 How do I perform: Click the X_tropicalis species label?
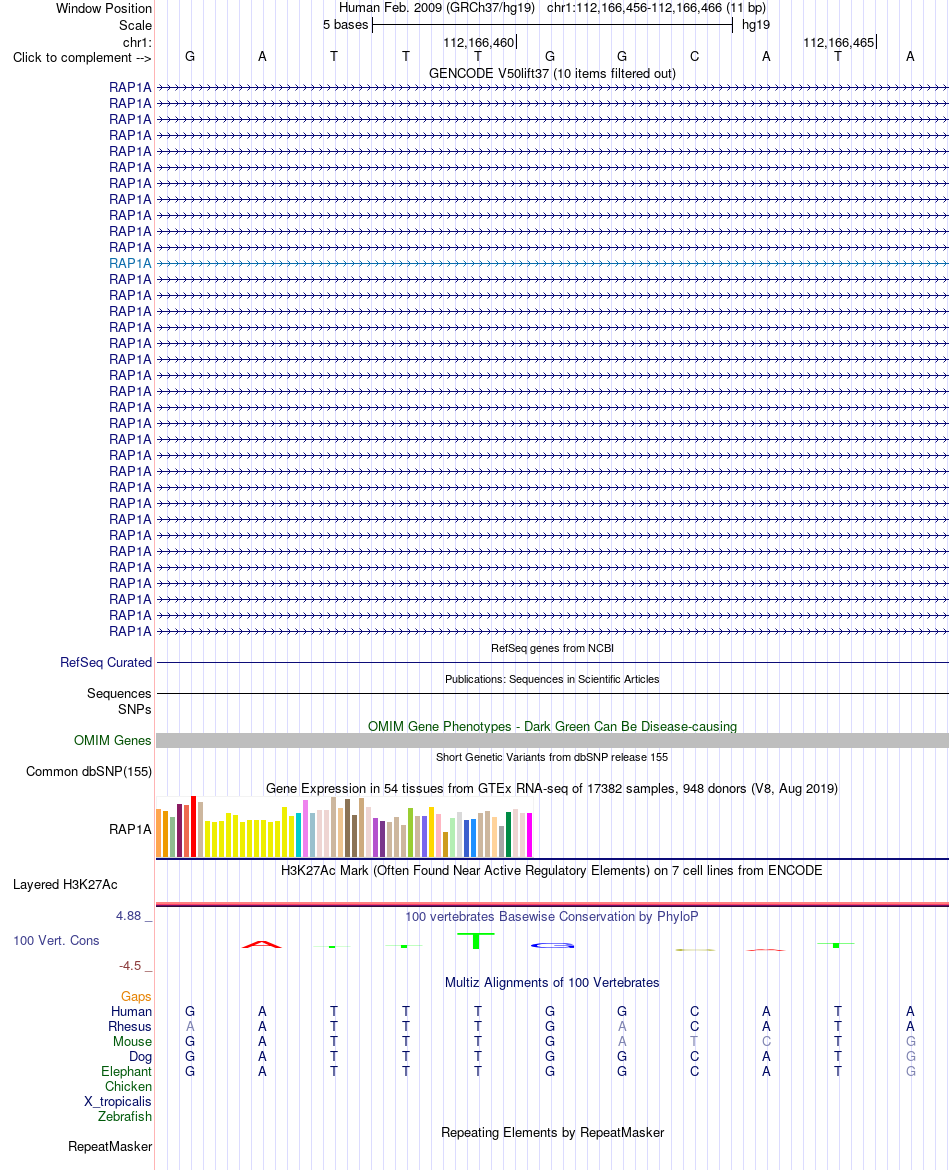[117, 1102]
